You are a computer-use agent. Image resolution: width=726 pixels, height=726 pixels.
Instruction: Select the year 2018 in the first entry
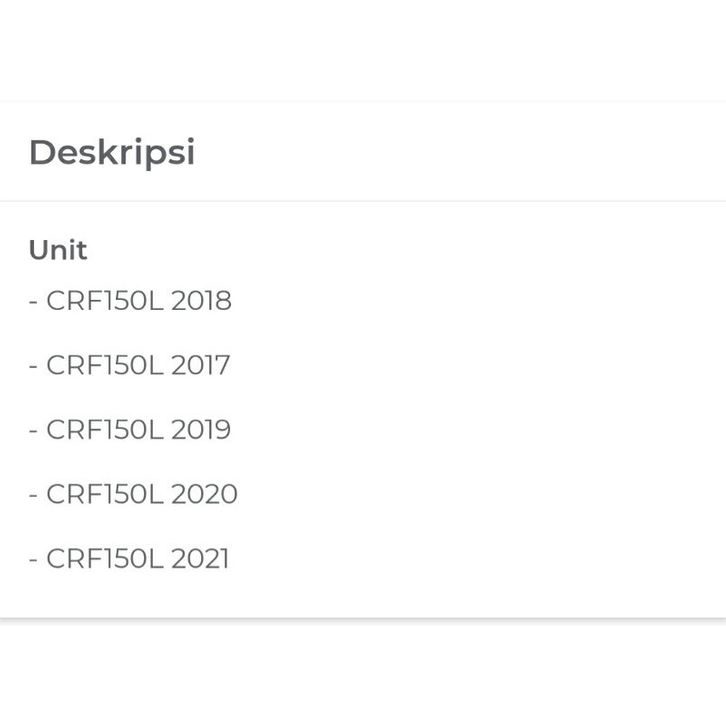201,301
